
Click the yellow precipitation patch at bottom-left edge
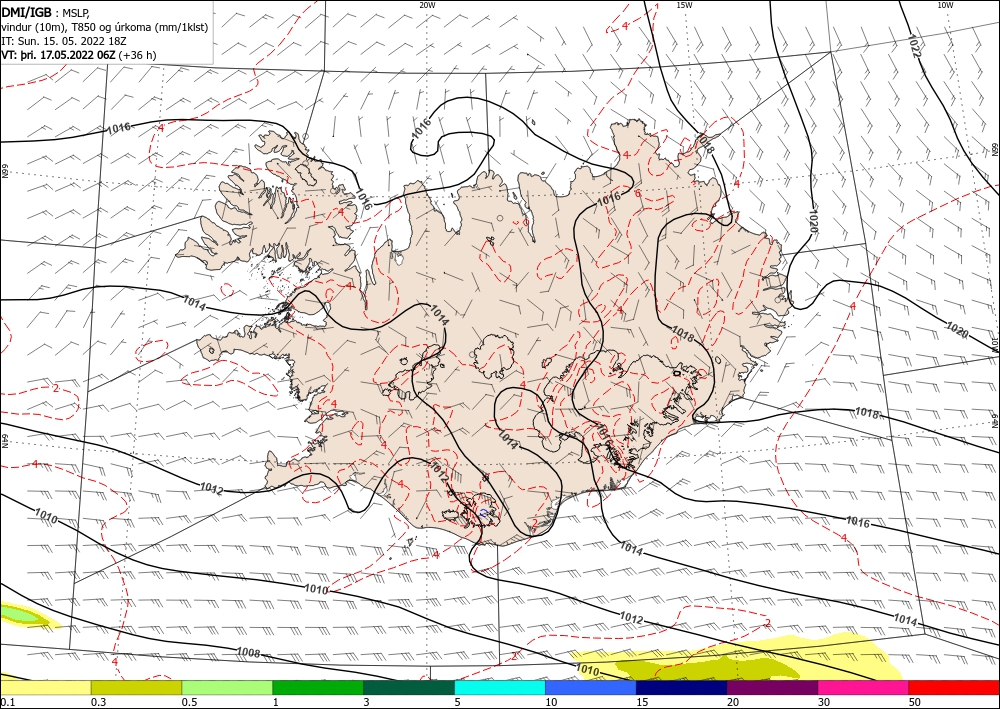[29, 615]
